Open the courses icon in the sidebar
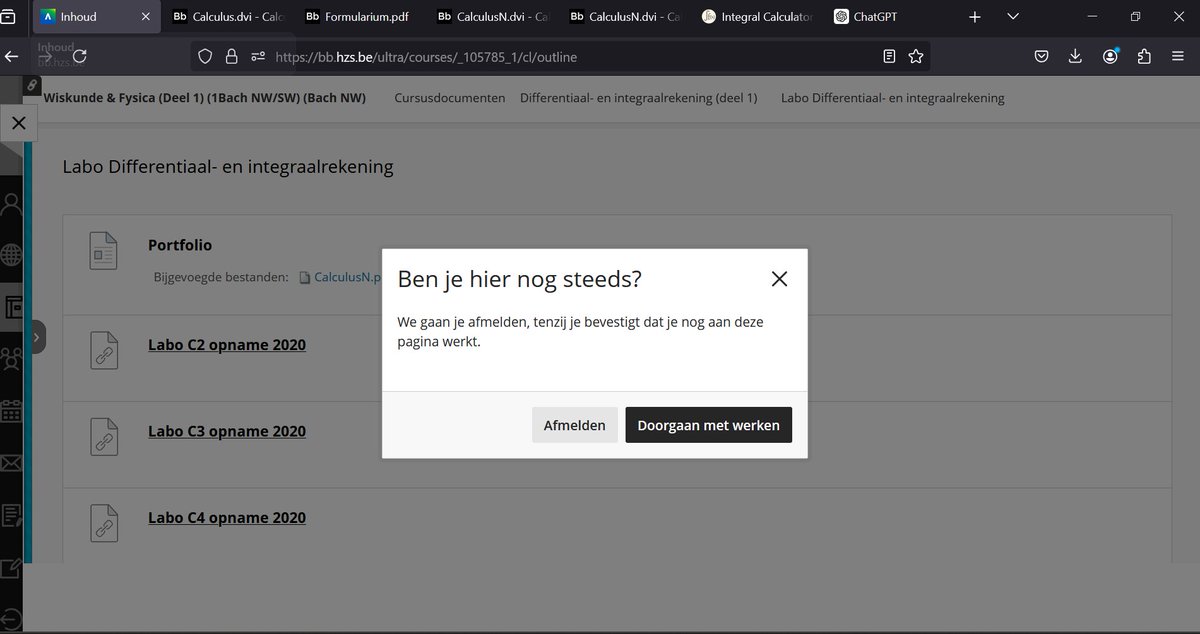 (x=11, y=307)
